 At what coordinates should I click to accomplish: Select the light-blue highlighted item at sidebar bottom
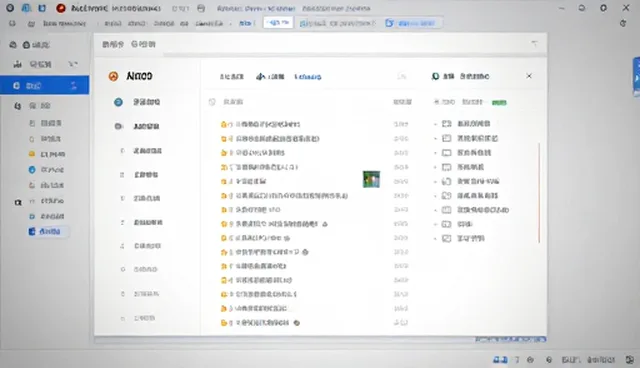(48, 231)
